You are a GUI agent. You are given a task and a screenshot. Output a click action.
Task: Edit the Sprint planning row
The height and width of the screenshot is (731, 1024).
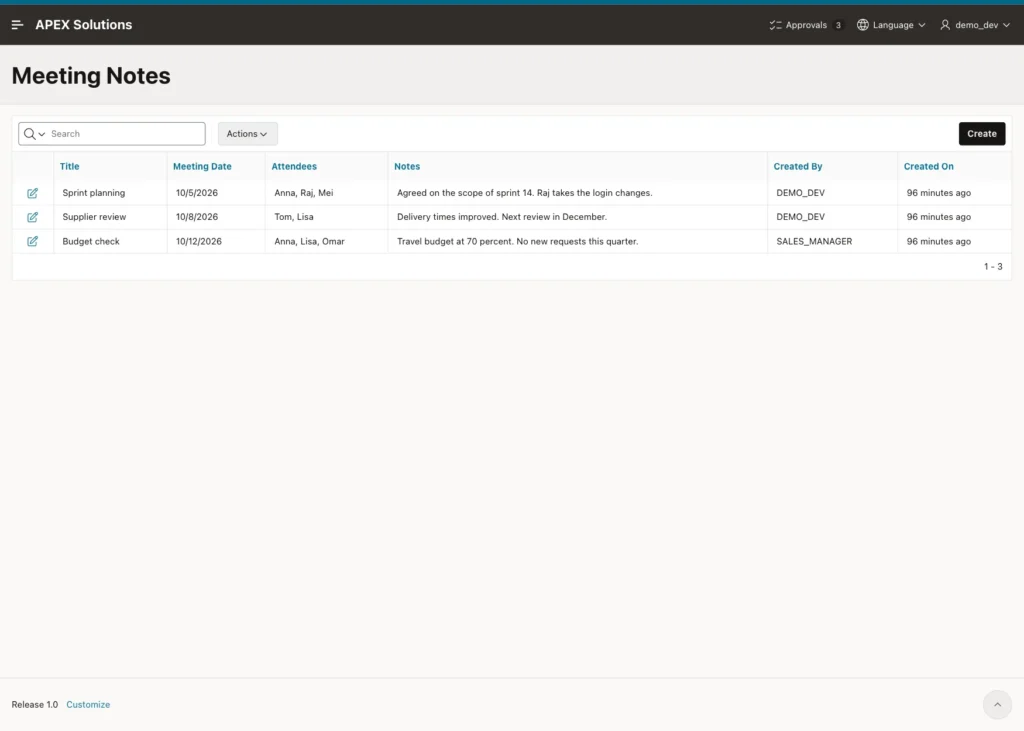click(x=32, y=193)
